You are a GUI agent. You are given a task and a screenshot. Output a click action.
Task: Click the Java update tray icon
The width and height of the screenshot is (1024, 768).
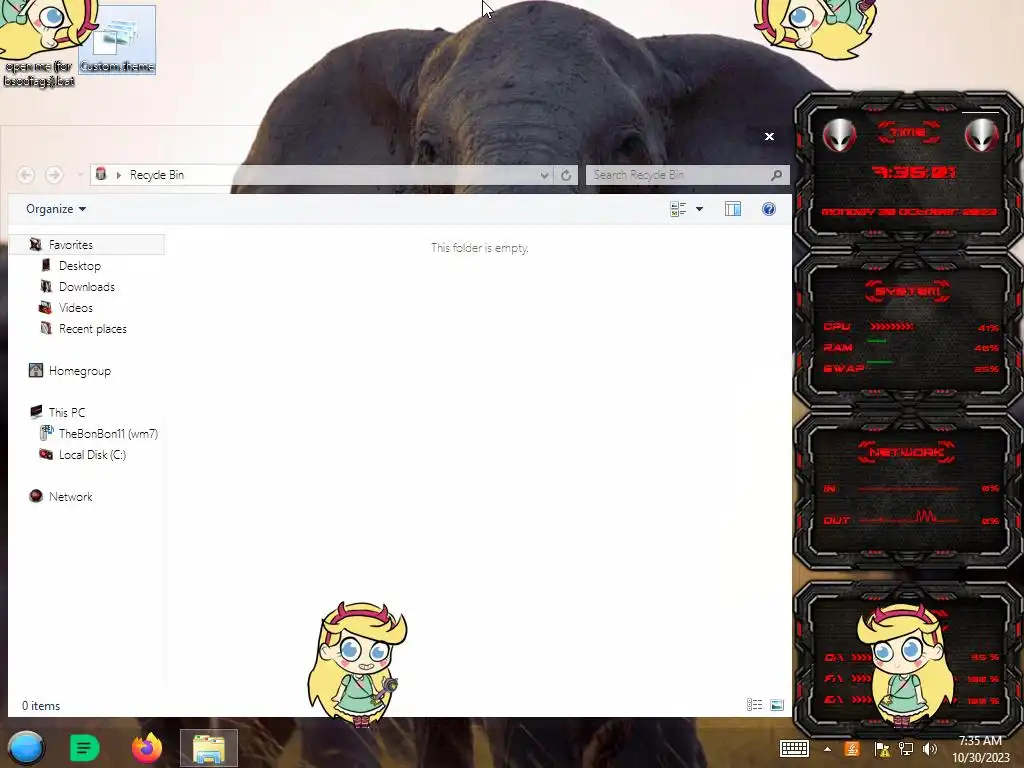[x=852, y=749]
